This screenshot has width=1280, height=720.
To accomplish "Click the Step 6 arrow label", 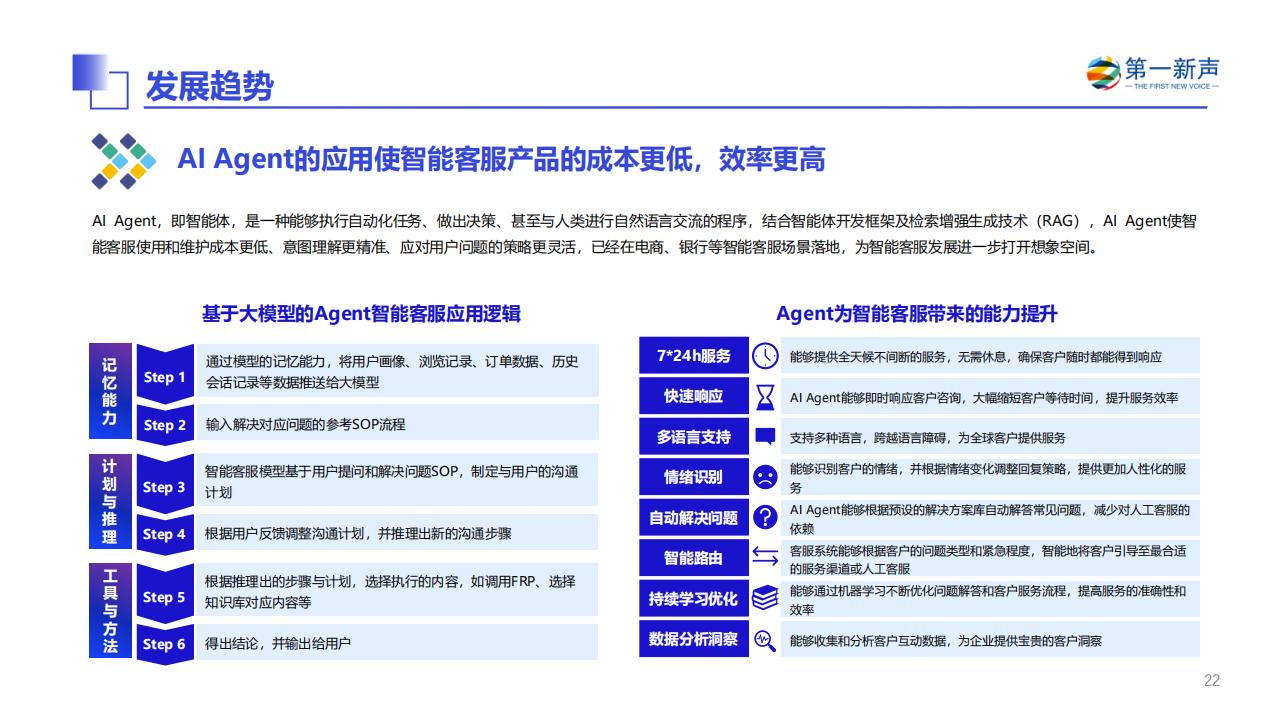I will tap(165, 644).
